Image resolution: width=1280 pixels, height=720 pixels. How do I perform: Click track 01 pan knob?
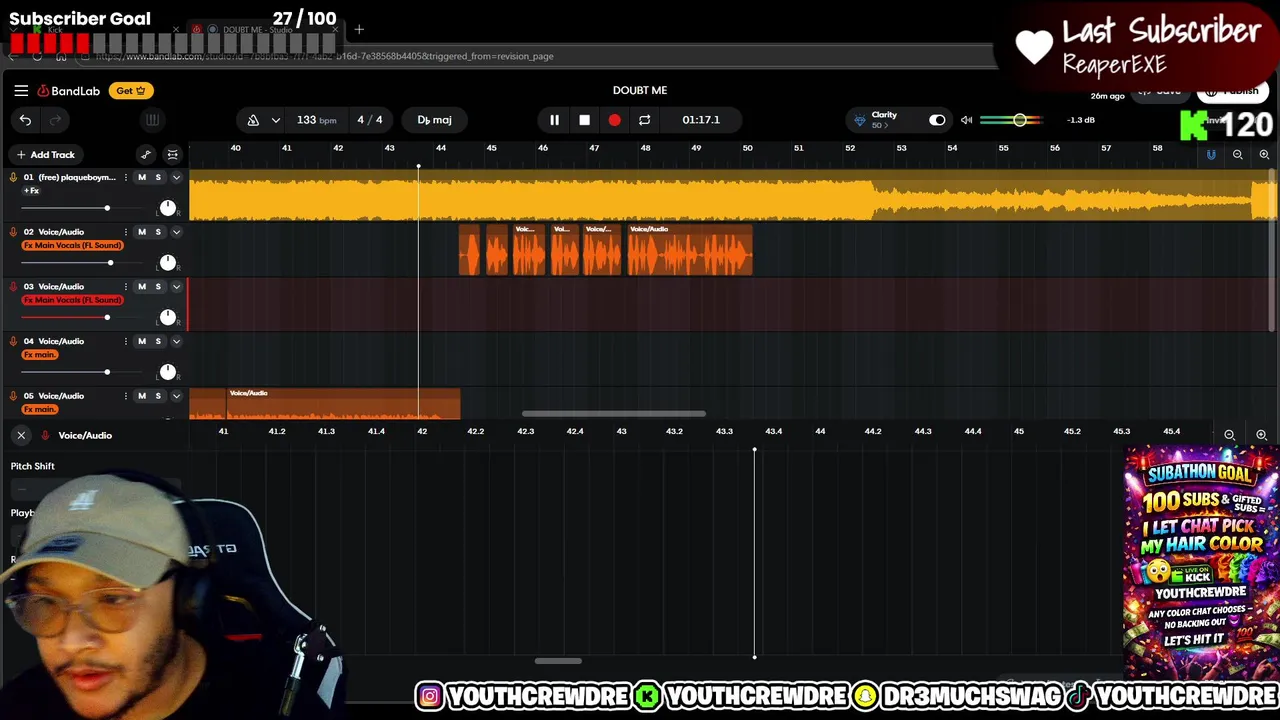(x=168, y=208)
